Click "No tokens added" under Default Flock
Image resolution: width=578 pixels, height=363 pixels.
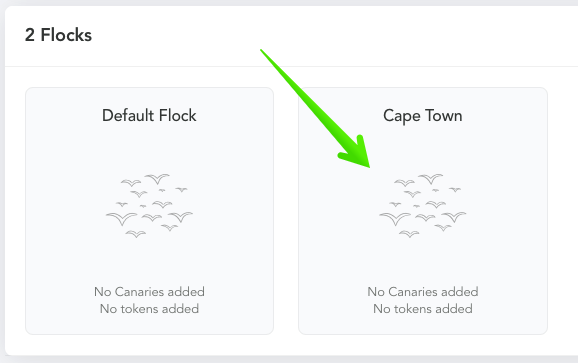tap(149, 308)
